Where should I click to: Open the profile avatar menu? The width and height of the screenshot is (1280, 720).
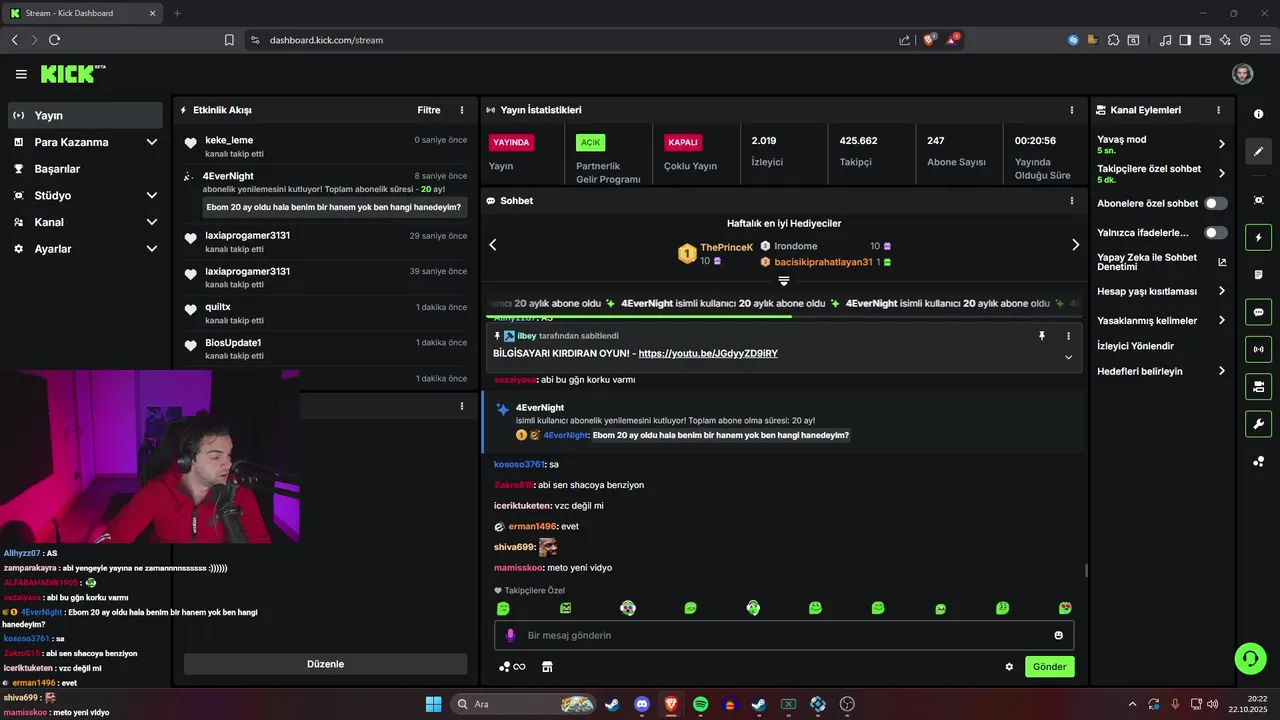pos(1242,74)
